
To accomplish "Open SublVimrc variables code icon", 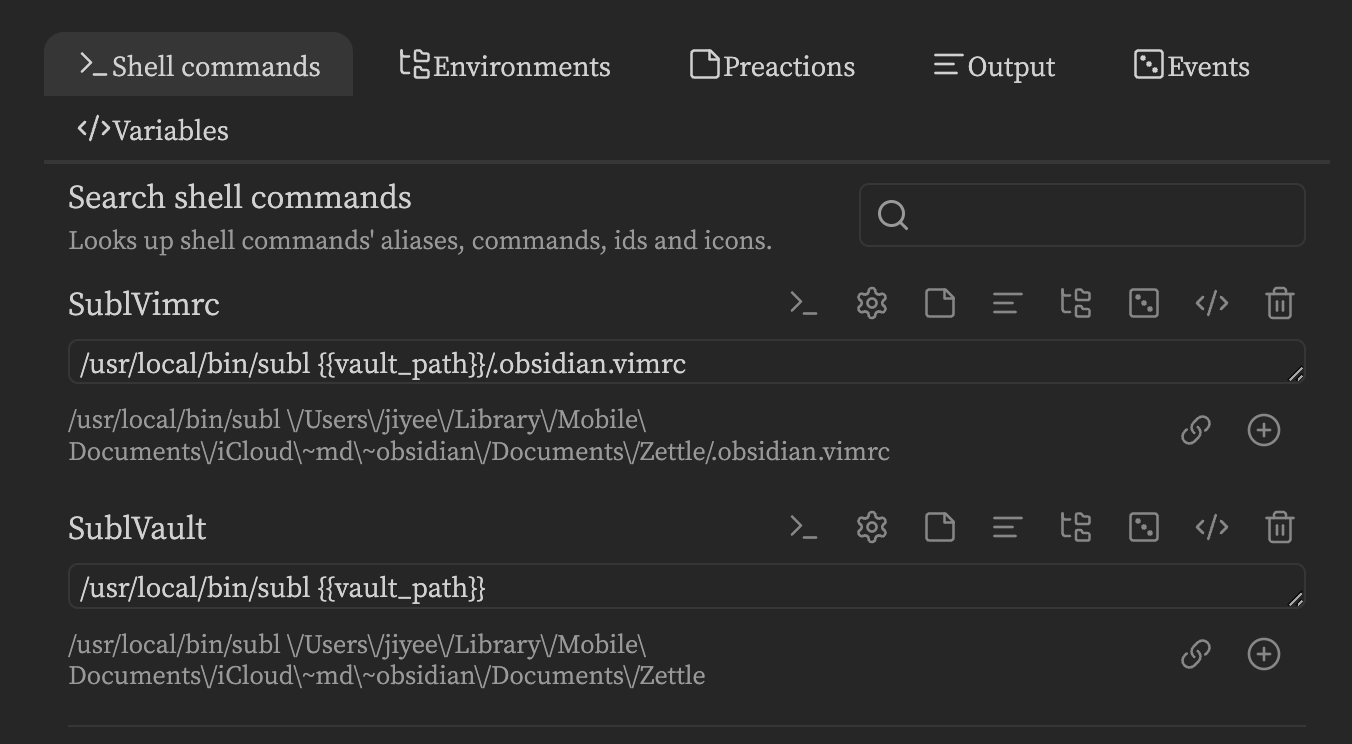I will point(1212,303).
